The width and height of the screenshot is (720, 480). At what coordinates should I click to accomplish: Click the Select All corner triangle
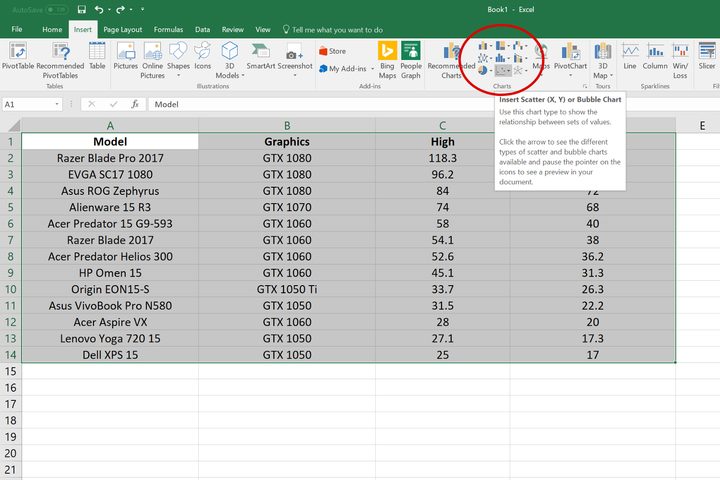(14, 125)
